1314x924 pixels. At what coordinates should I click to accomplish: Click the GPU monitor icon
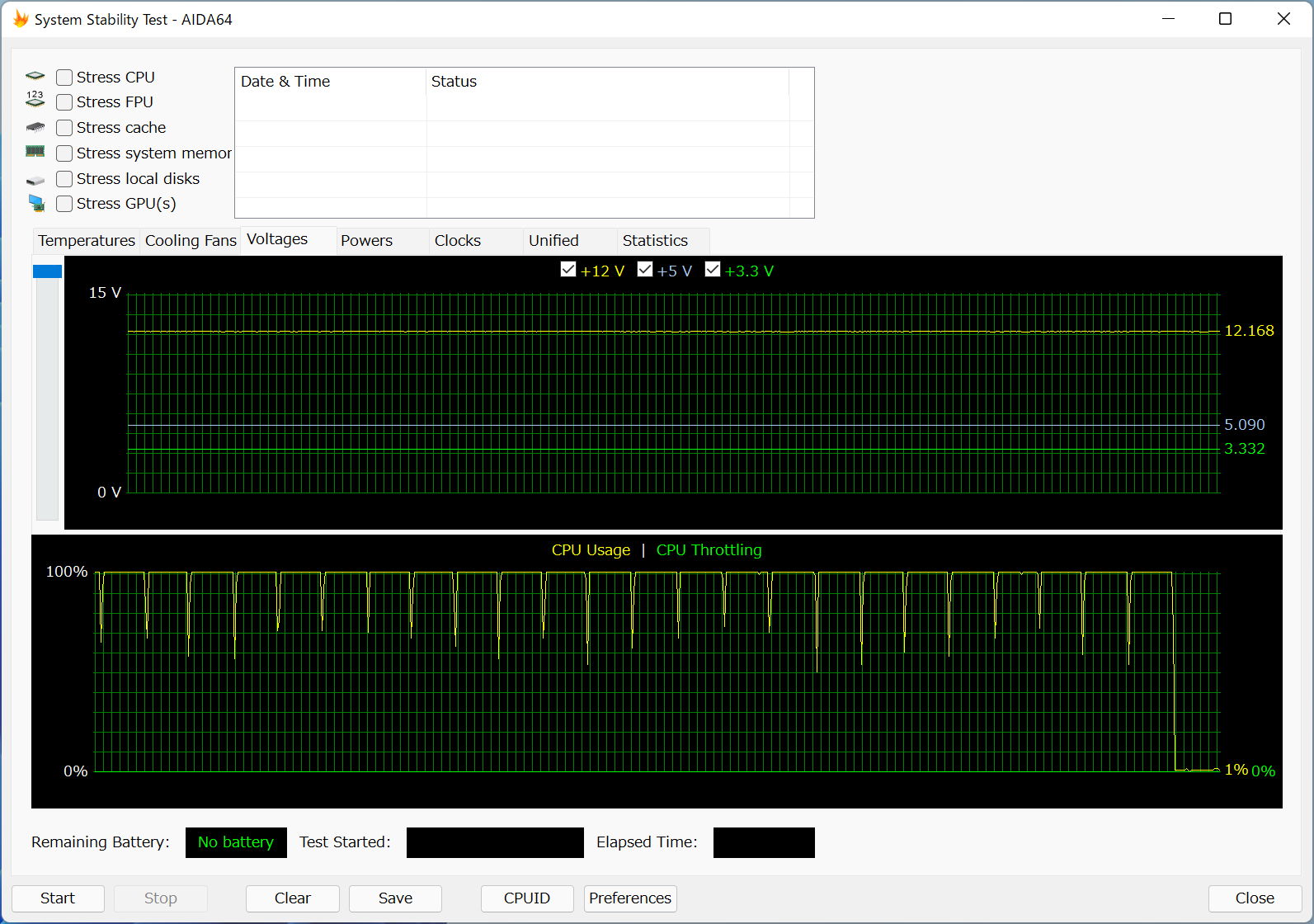(36, 203)
